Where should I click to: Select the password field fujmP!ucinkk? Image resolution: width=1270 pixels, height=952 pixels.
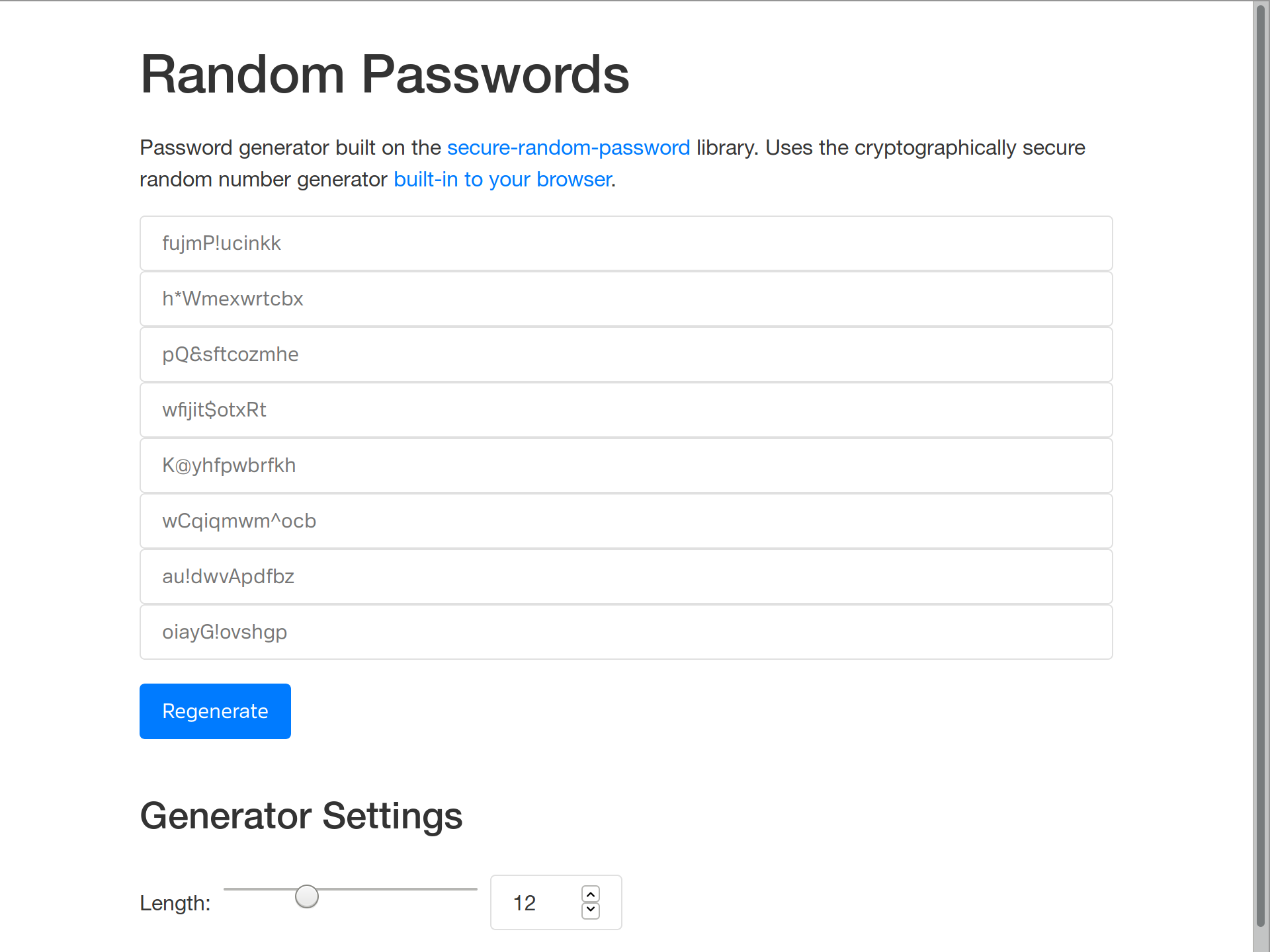(626, 243)
